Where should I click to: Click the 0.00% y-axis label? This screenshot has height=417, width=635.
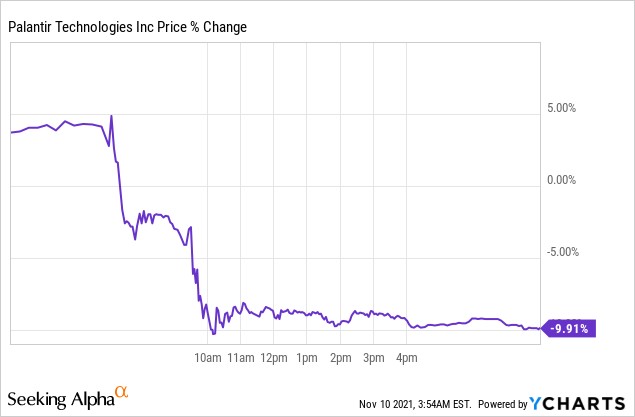(x=561, y=180)
